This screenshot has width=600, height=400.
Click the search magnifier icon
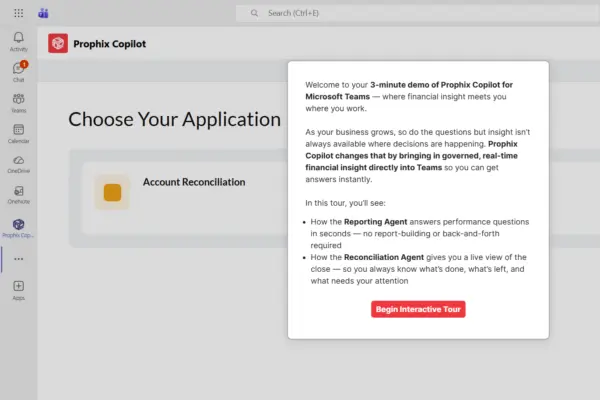254,13
